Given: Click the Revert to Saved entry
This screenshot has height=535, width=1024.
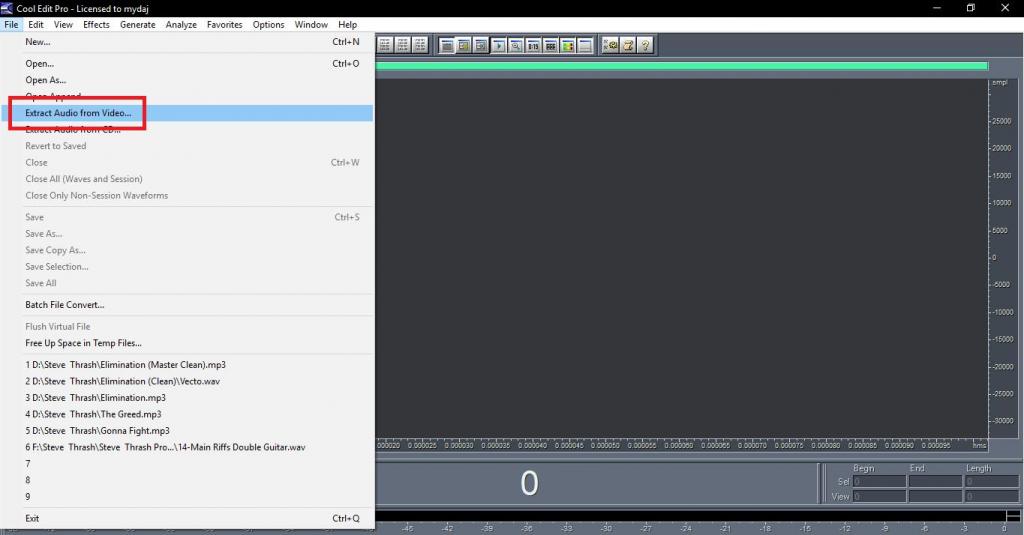Looking at the screenshot, I should (x=187, y=146).
